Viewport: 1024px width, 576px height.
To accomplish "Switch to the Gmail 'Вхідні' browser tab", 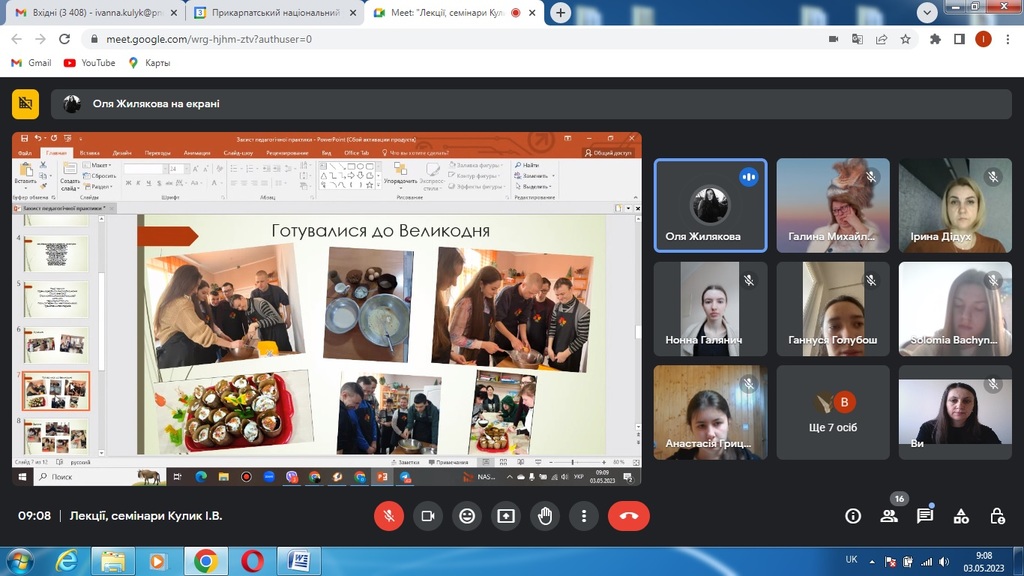I will [92, 13].
